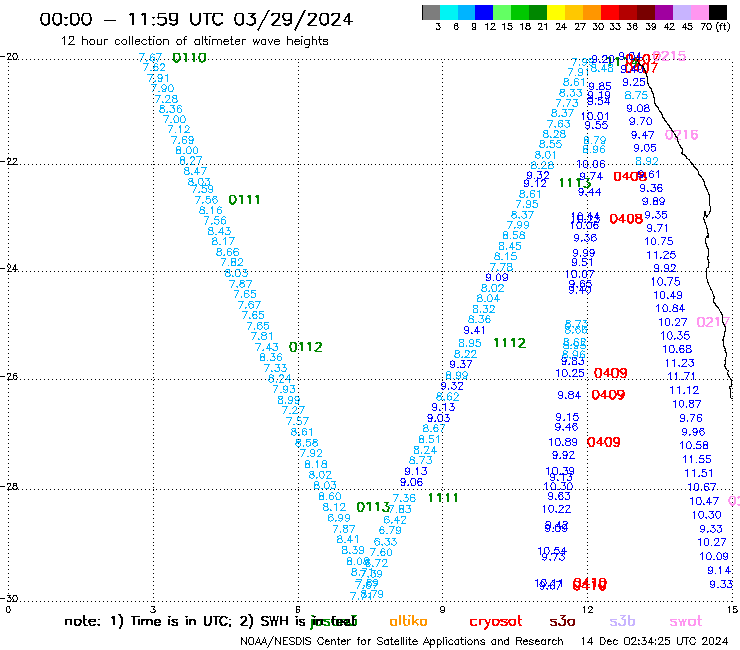Click the black legend color swatch

(717, 12)
